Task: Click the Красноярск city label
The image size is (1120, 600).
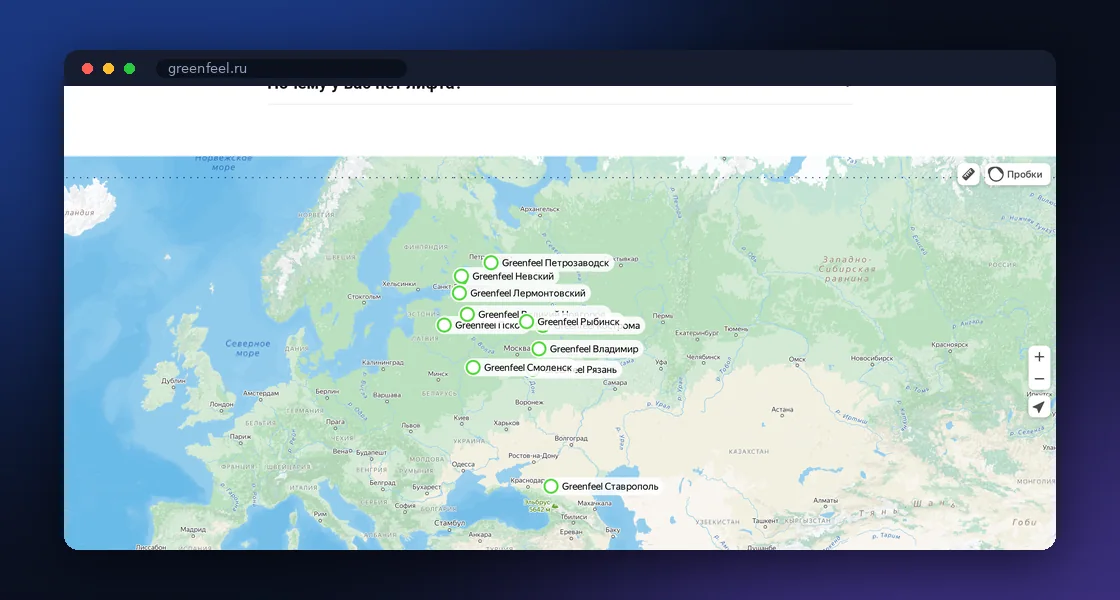Action: [949, 345]
